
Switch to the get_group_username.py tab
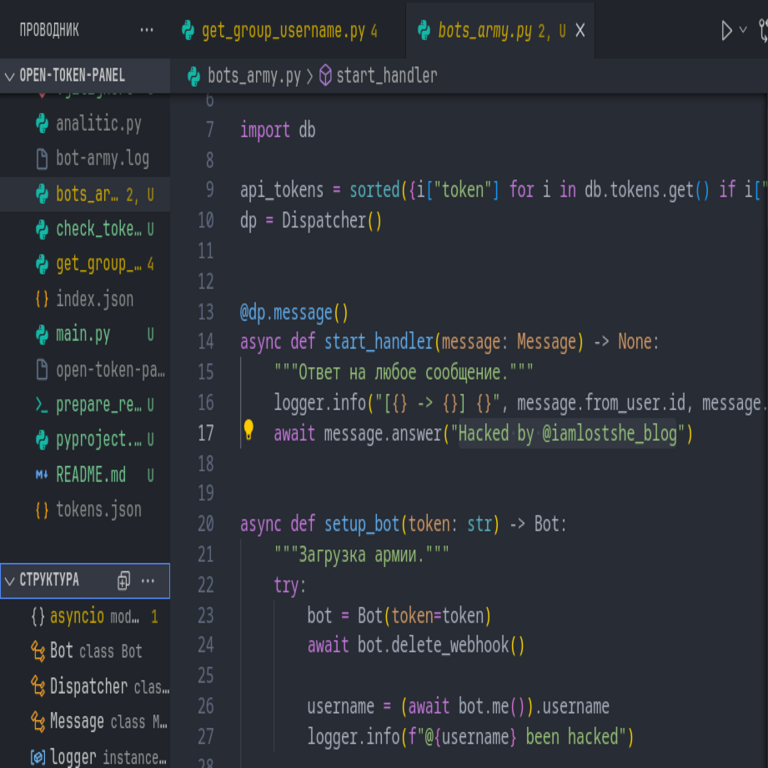[282, 31]
